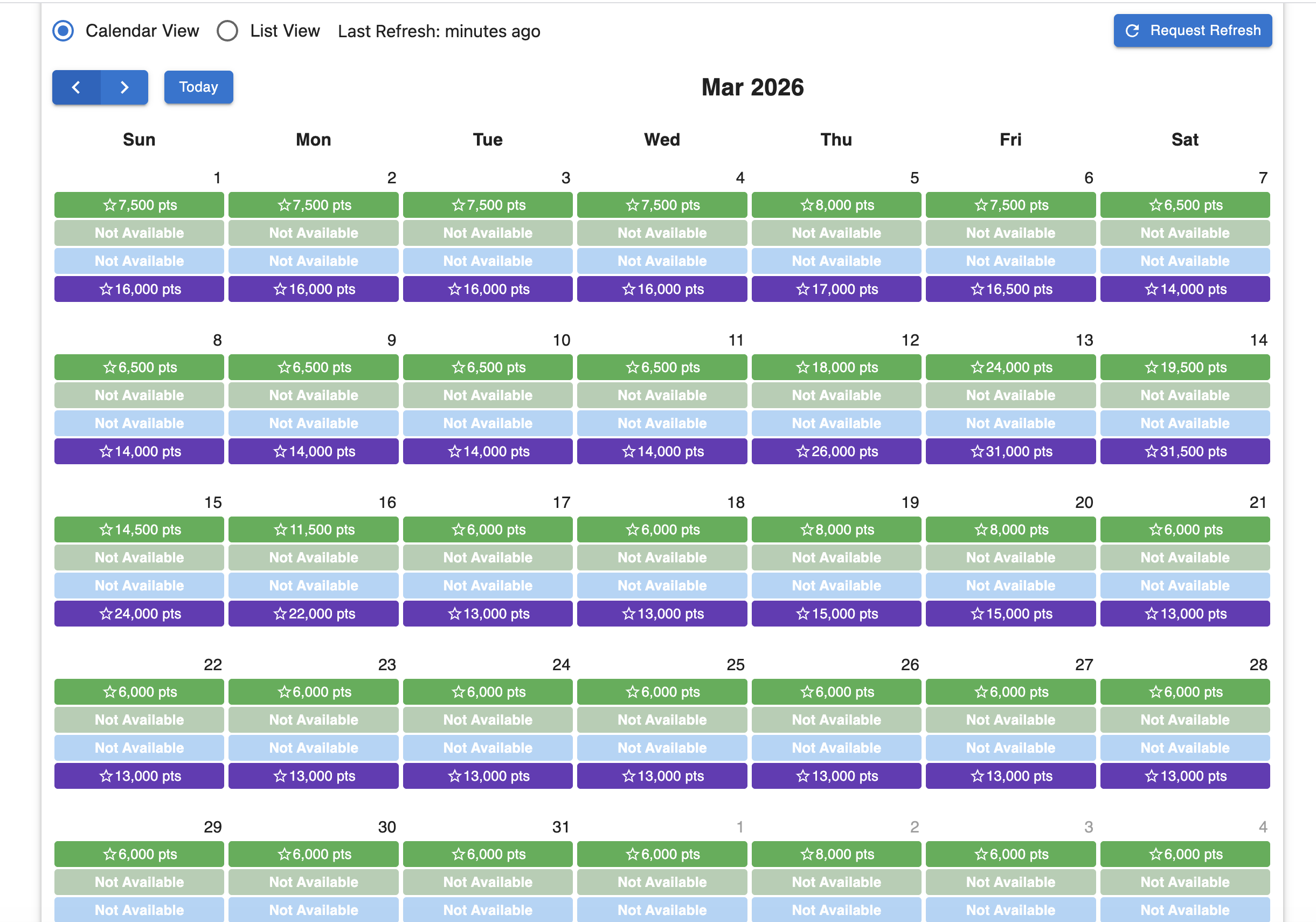
Task: Select the 17,000 pts purple rate on March 5
Action: point(836,289)
